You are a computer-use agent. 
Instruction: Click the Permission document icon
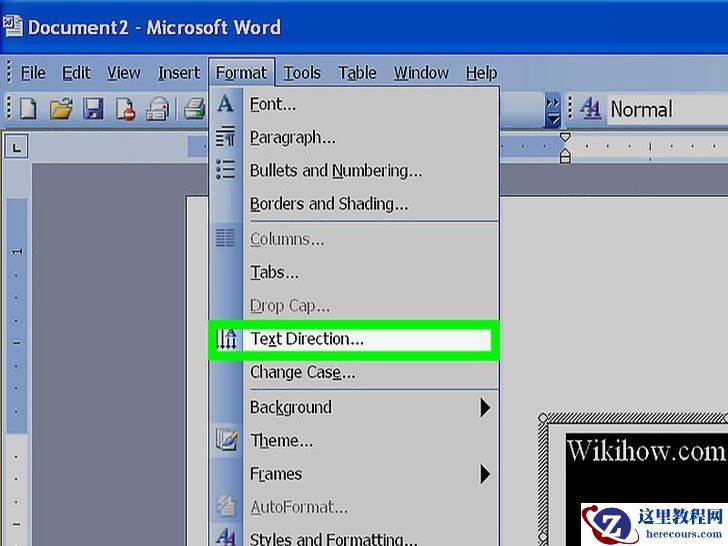tap(126, 109)
